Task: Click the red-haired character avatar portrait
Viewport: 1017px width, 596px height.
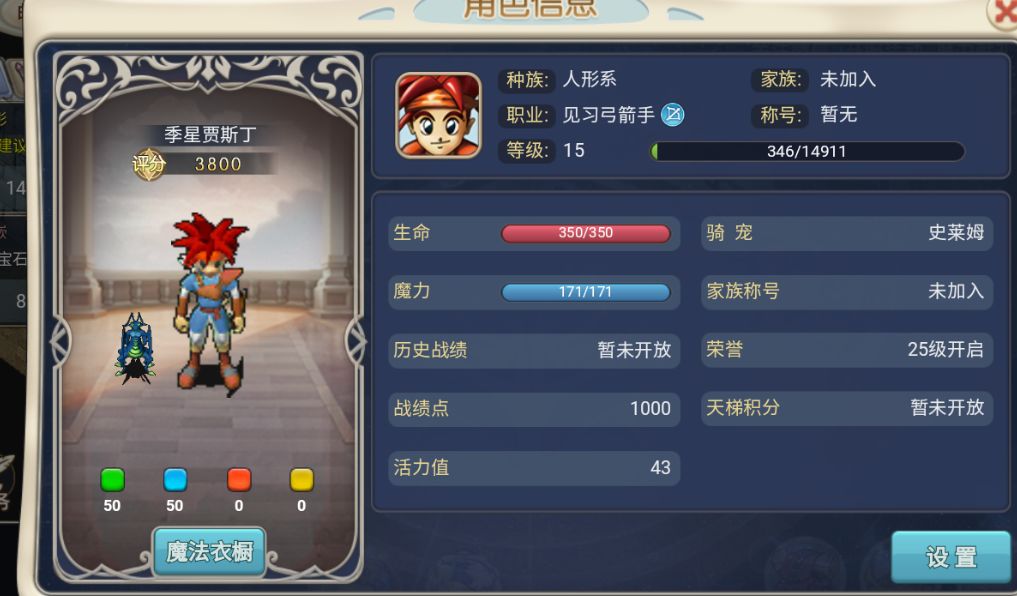Action: point(438,115)
